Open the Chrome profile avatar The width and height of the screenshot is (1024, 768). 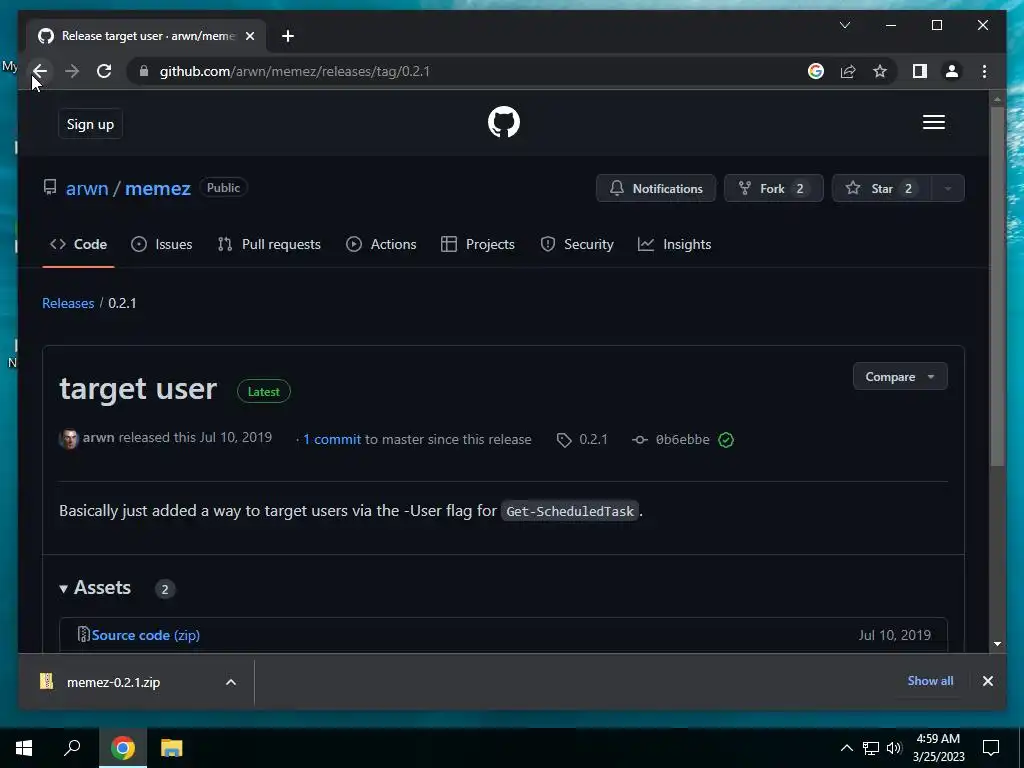pos(952,71)
